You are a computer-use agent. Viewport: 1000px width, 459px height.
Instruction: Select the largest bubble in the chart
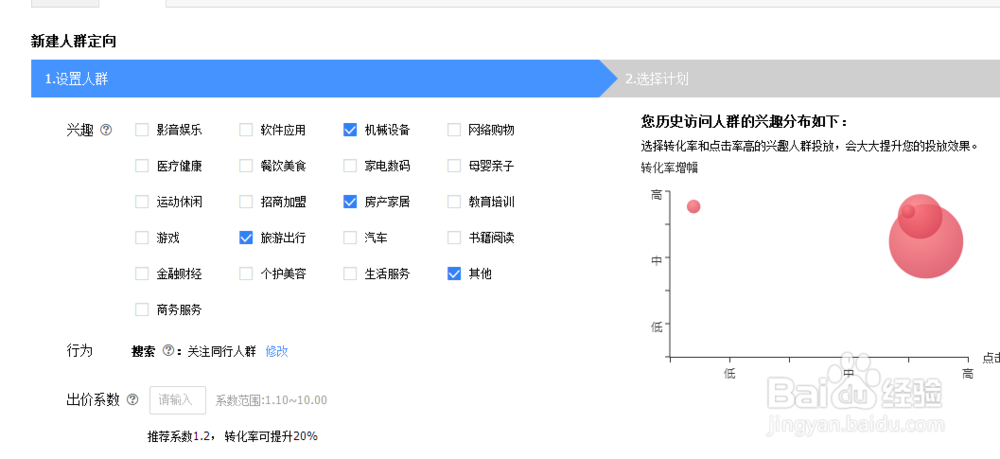pyautogui.click(x=926, y=241)
